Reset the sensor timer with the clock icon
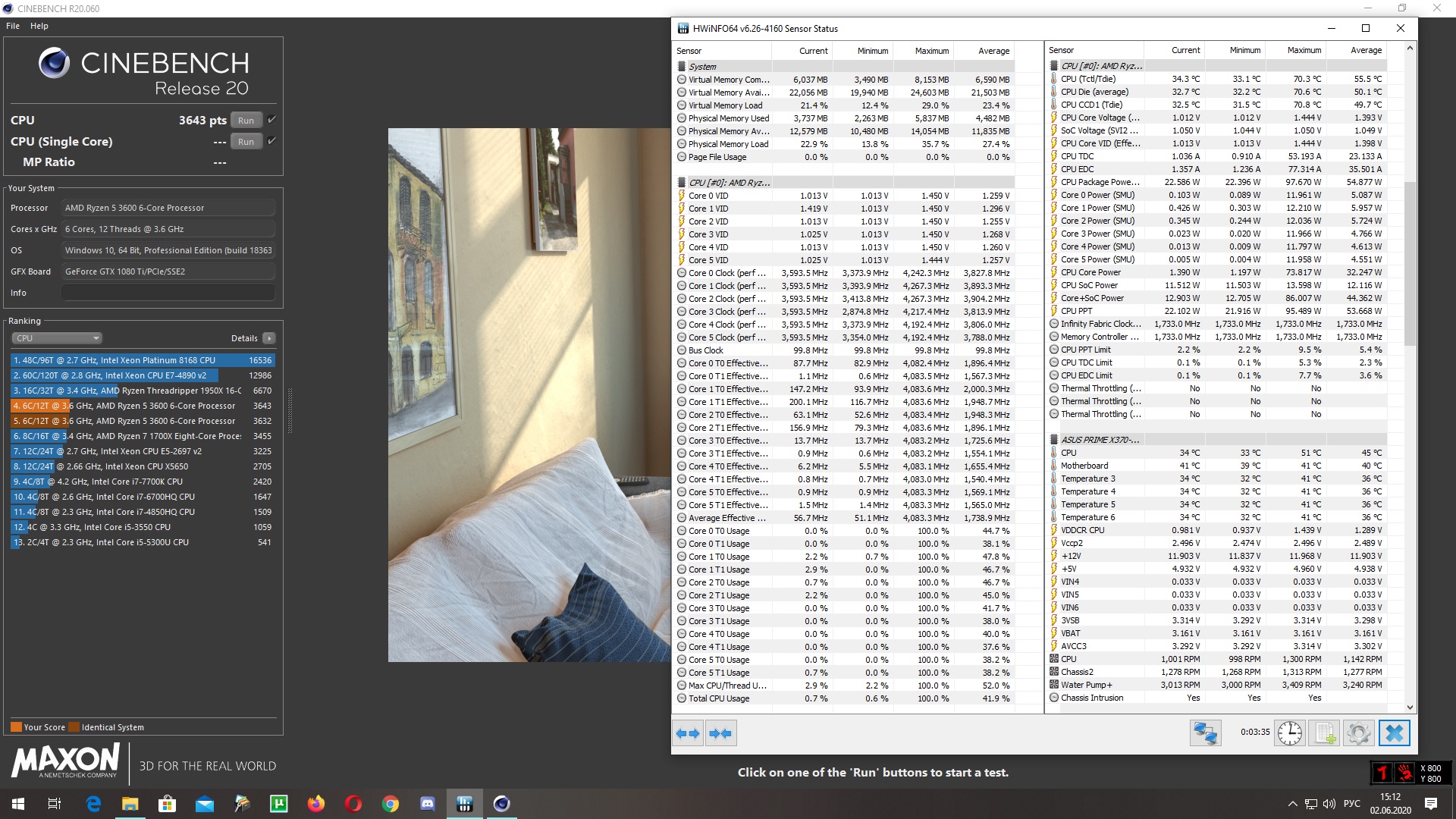The height and width of the screenshot is (819, 1456). click(1289, 733)
